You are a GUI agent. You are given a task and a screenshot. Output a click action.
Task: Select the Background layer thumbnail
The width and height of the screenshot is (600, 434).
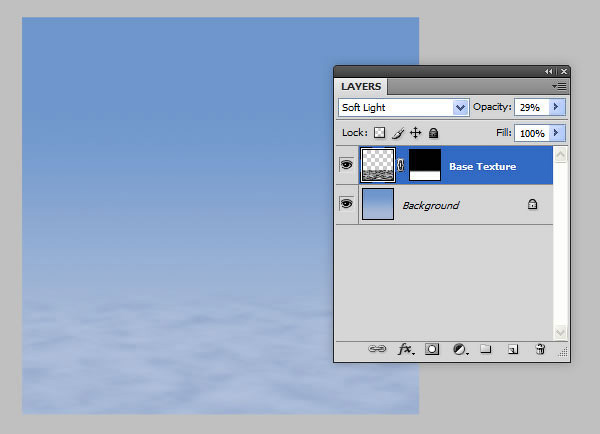point(378,204)
